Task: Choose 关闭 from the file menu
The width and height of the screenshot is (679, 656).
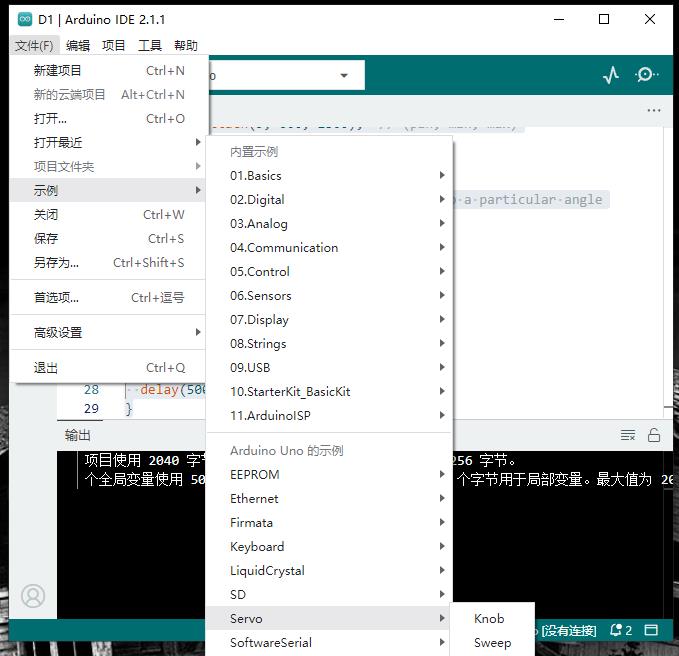Action: tap(108, 214)
